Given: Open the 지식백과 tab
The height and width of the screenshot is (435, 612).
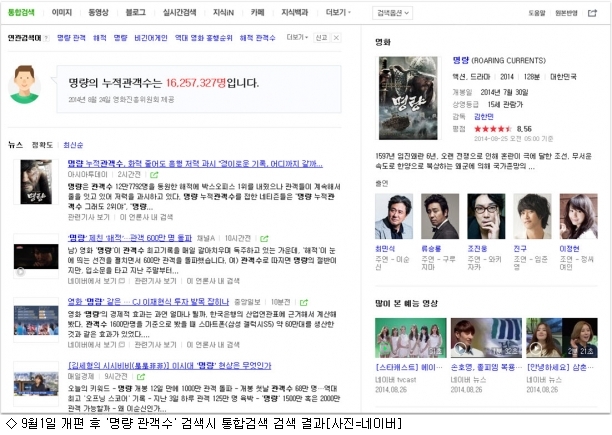Looking at the screenshot, I should click(x=295, y=12).
